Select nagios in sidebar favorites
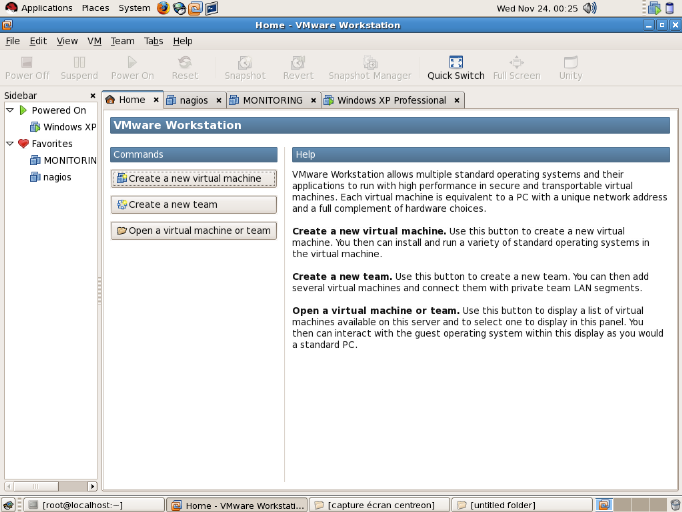Screen dimensions: 682x512 50,177
